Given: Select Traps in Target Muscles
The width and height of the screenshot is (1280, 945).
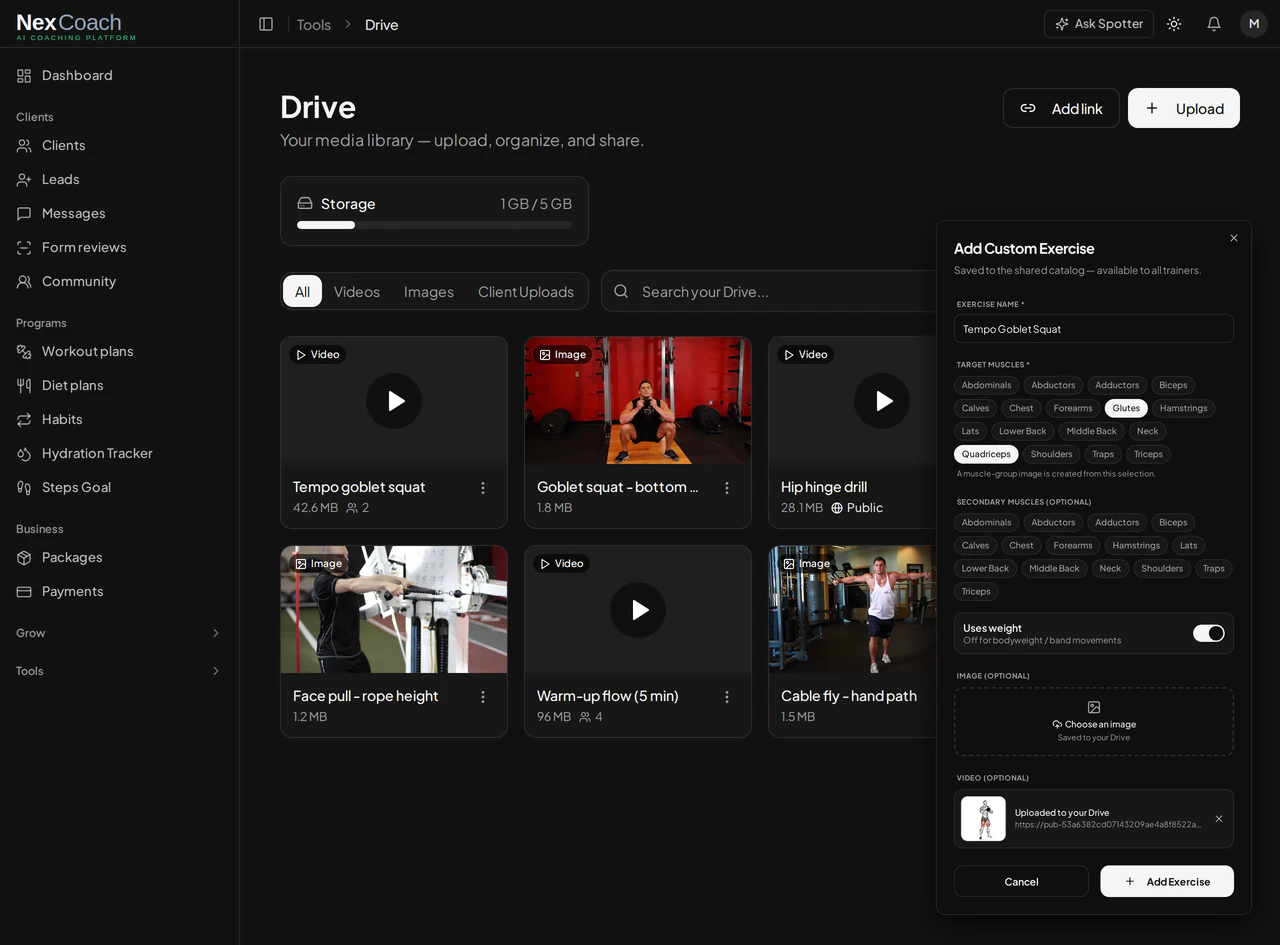Looking at the screenshot, I should coord(1103,454).
